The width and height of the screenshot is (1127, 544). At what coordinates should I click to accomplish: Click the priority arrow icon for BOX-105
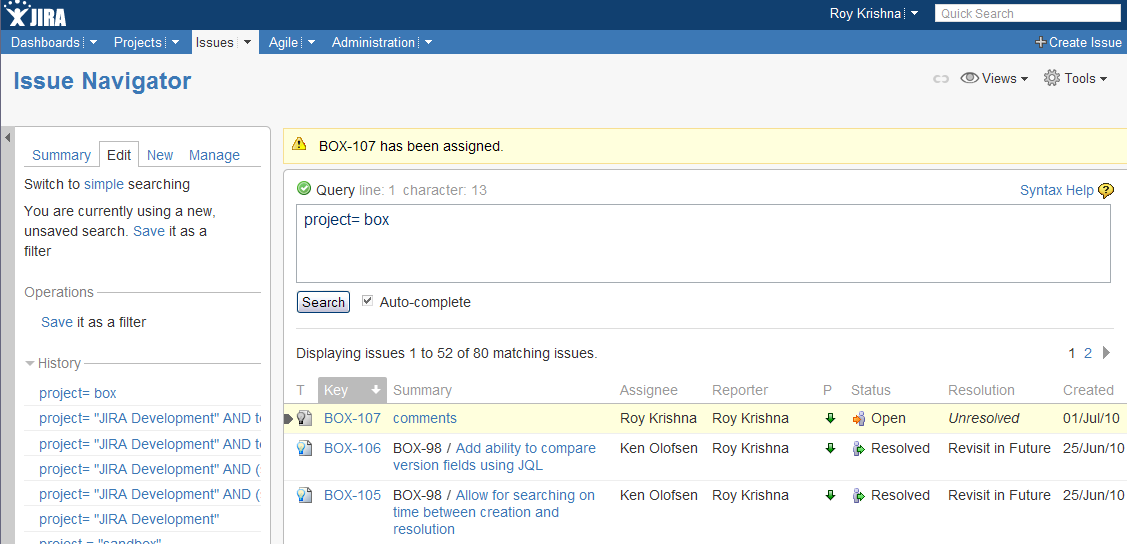coord(830,495)
